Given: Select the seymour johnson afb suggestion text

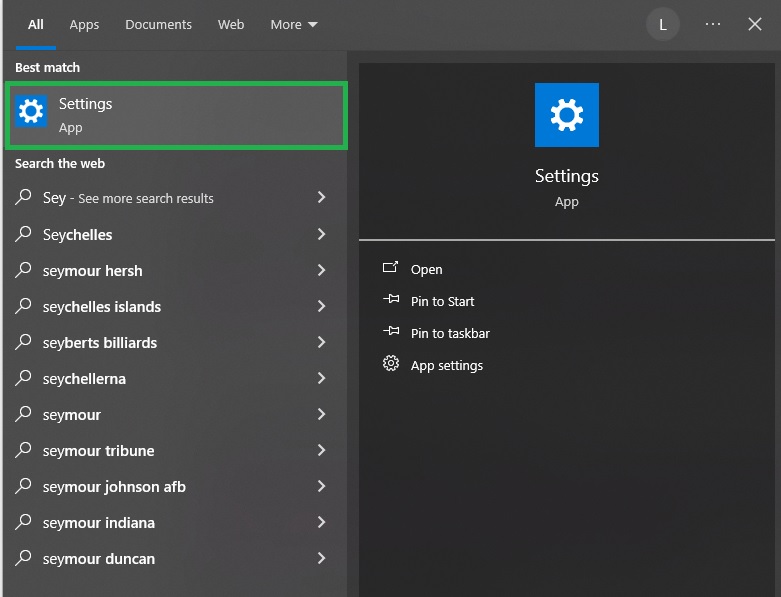Looking at the screenshot, I should click(115, 486).
